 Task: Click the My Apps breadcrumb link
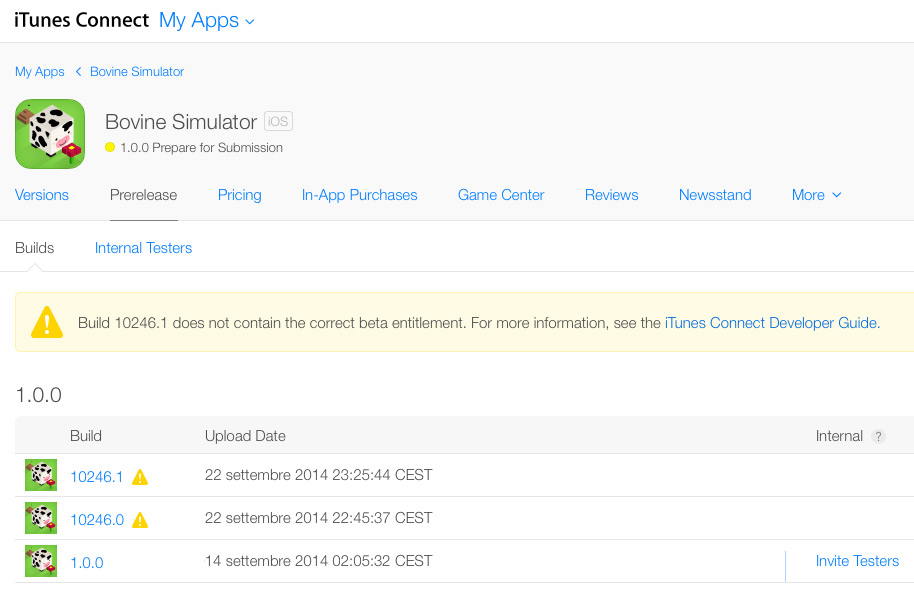pyautogui.click(x=40, y=72)
